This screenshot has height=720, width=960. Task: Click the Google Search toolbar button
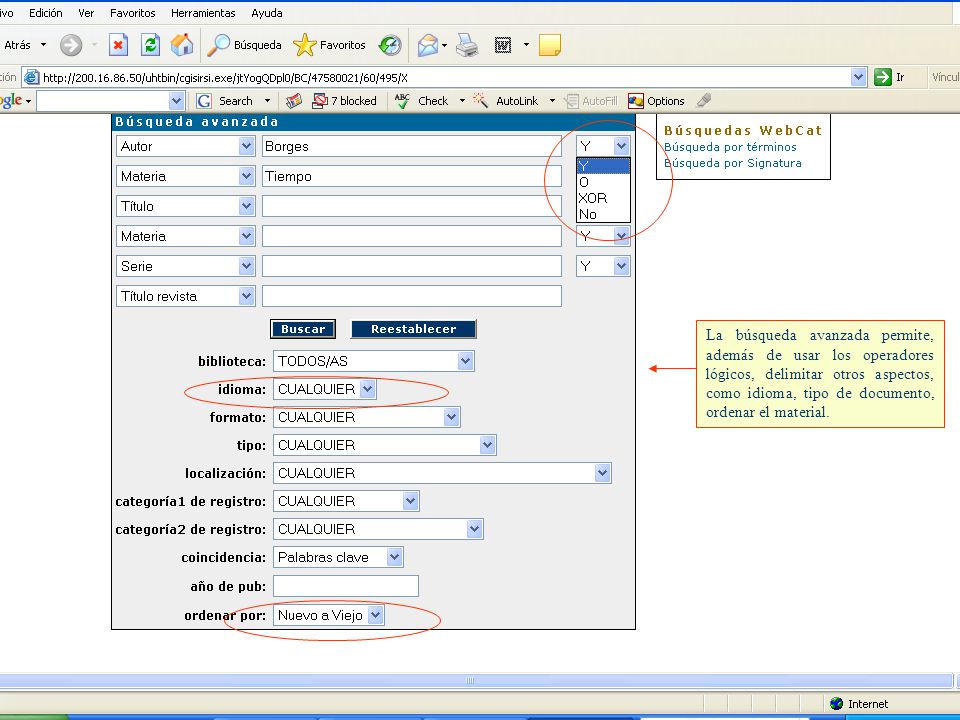[x=224, y=101]
